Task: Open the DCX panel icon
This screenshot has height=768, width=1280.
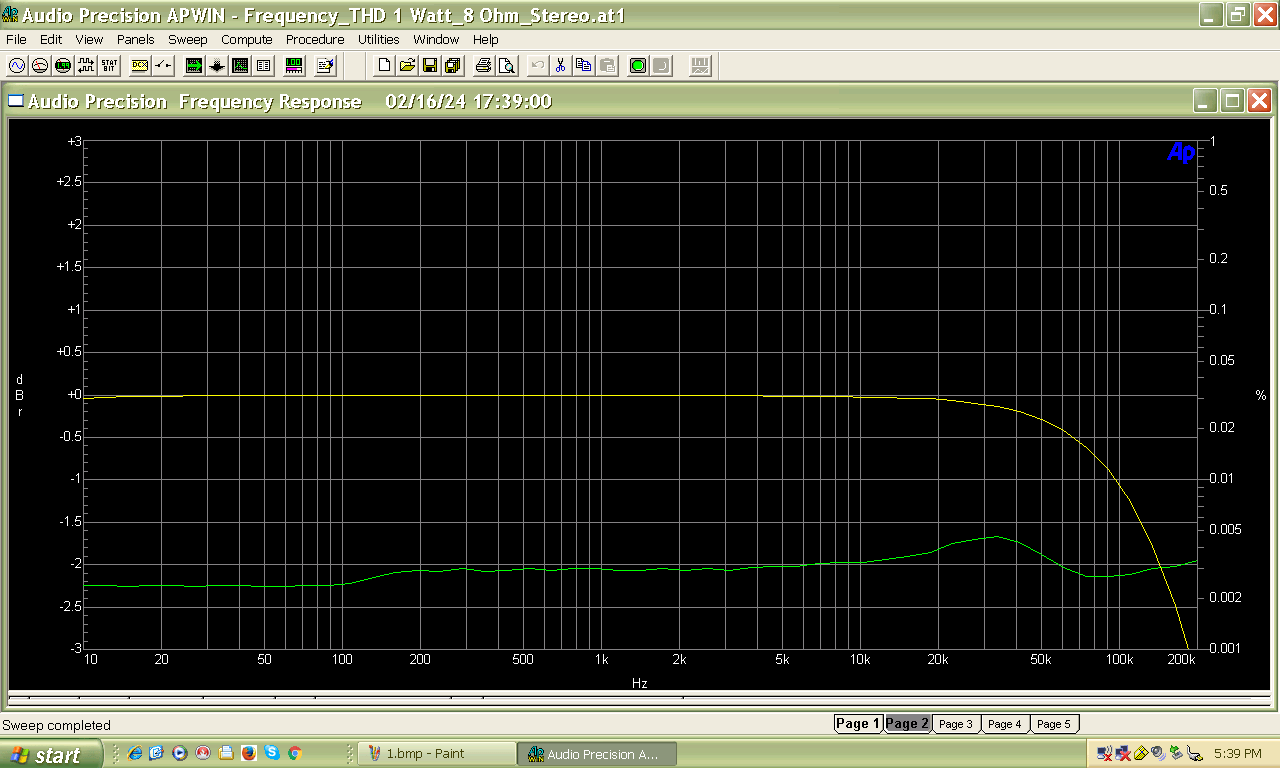Action: 139,66
